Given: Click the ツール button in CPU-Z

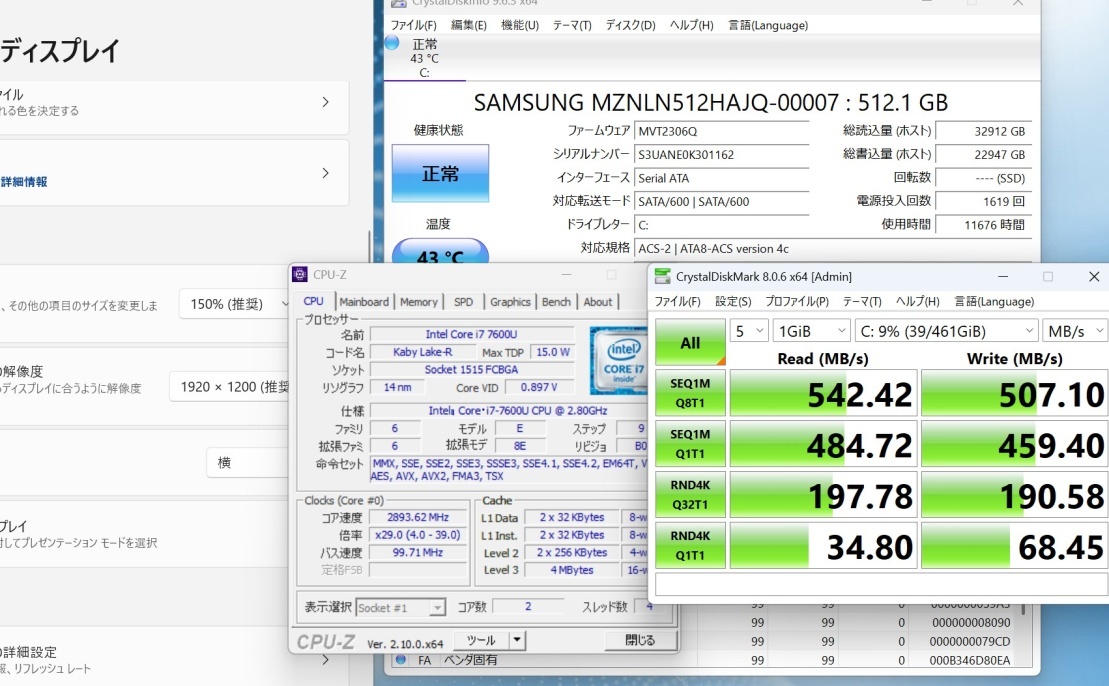Looking at the screenshot, I should pyautogui.click(x=481, y=640).
